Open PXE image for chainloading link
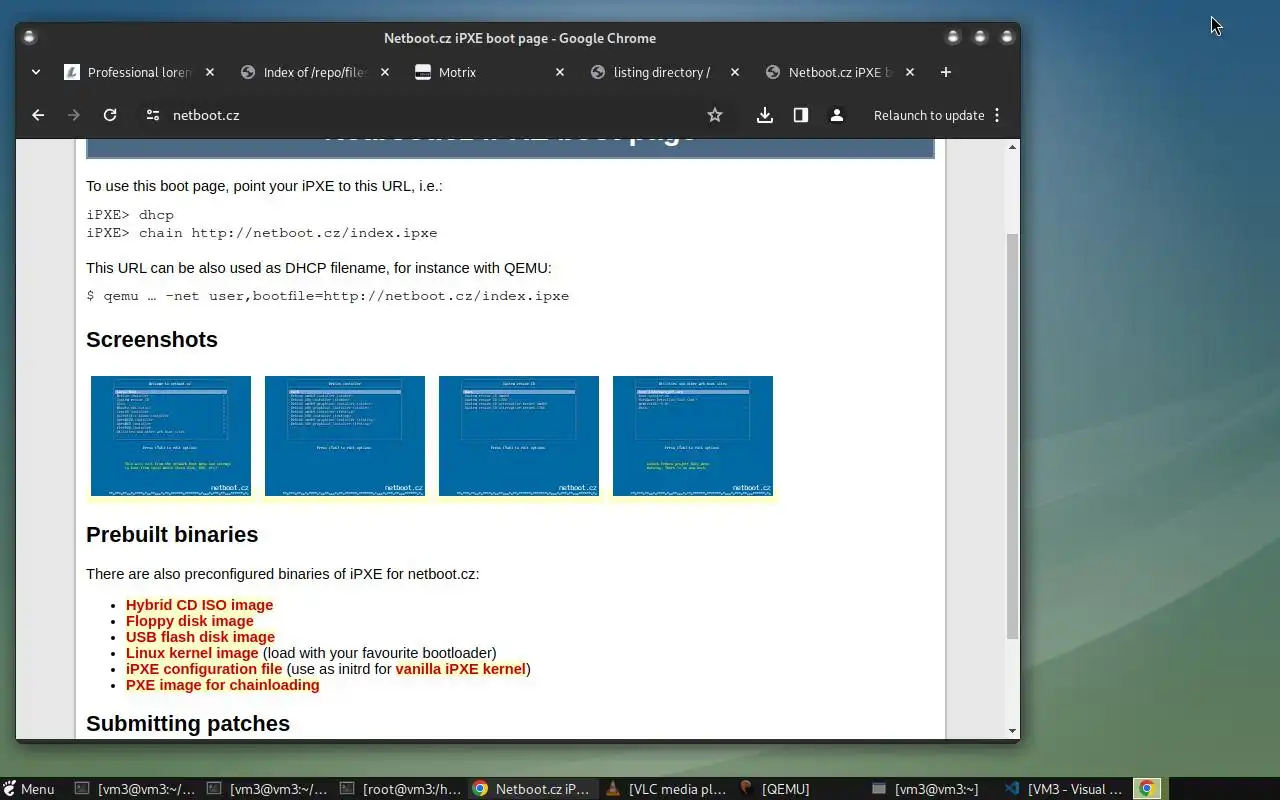Viewport: 1280px width, 800px height. point(223,685)
